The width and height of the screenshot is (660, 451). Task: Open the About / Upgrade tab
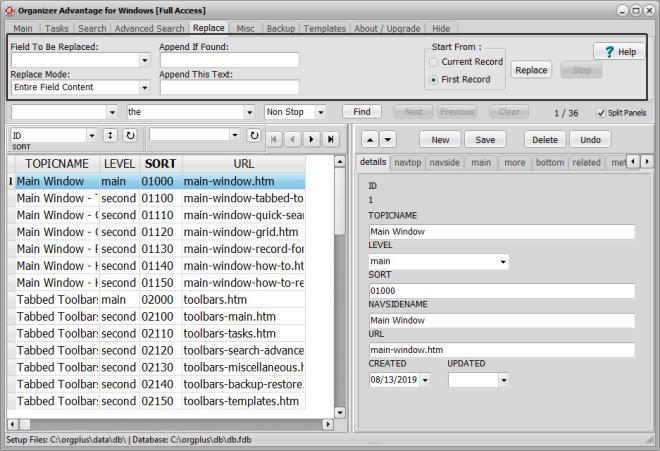[x=387, y=29]
